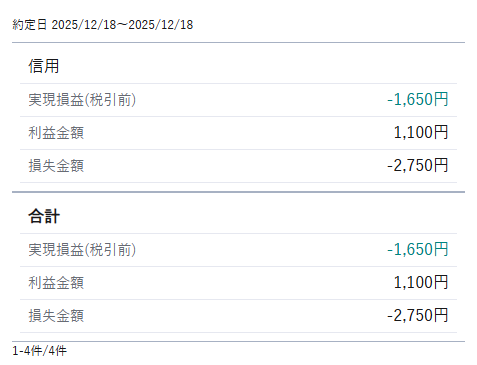Click 損失金額 label in 信用 section
This screenshot has height=365, width=477.
tap(56, 166)
